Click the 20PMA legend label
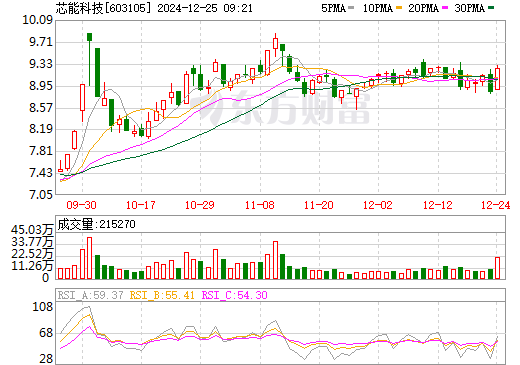The width and height of the screenshot is (520, 365). coord(423,8)
